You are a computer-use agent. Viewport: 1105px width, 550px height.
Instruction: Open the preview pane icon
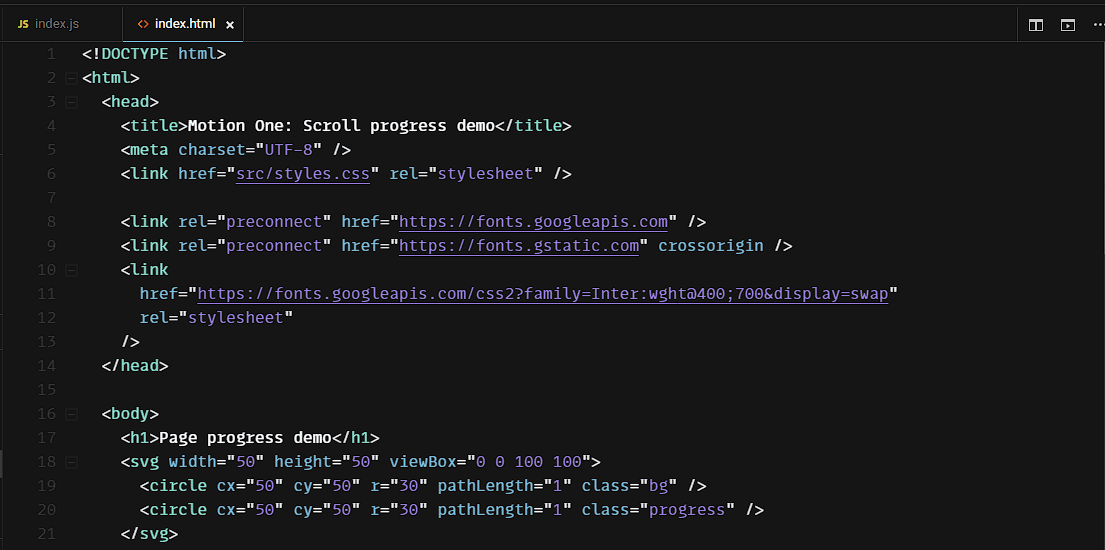click(1068, 25)
